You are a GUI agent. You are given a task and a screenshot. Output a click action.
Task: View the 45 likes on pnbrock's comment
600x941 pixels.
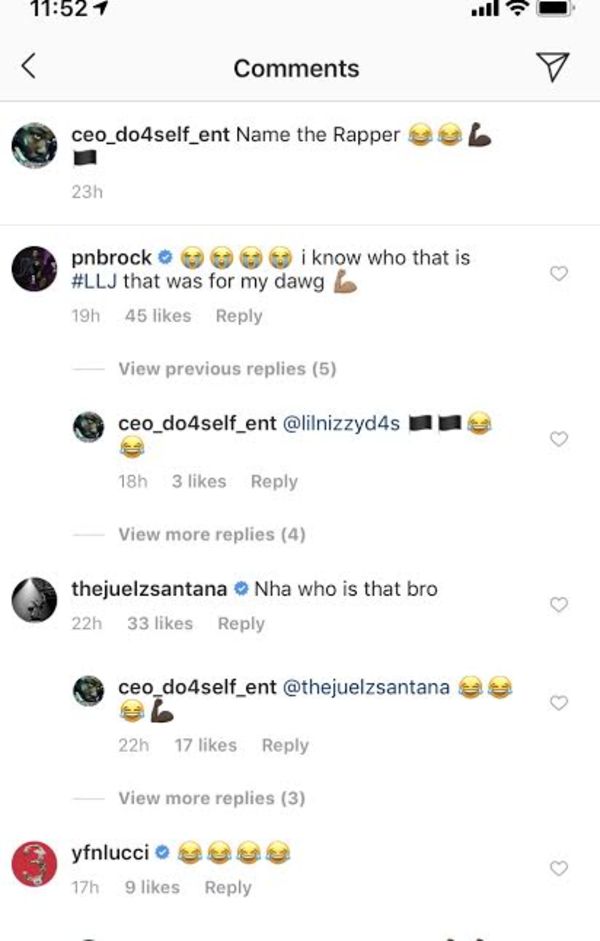click(158, 316)
